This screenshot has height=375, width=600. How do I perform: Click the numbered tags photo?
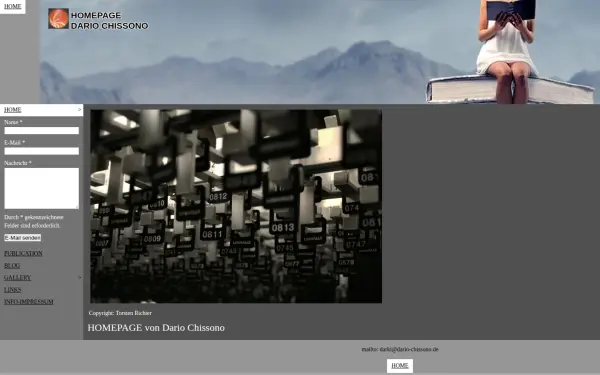tap(236, 206)
